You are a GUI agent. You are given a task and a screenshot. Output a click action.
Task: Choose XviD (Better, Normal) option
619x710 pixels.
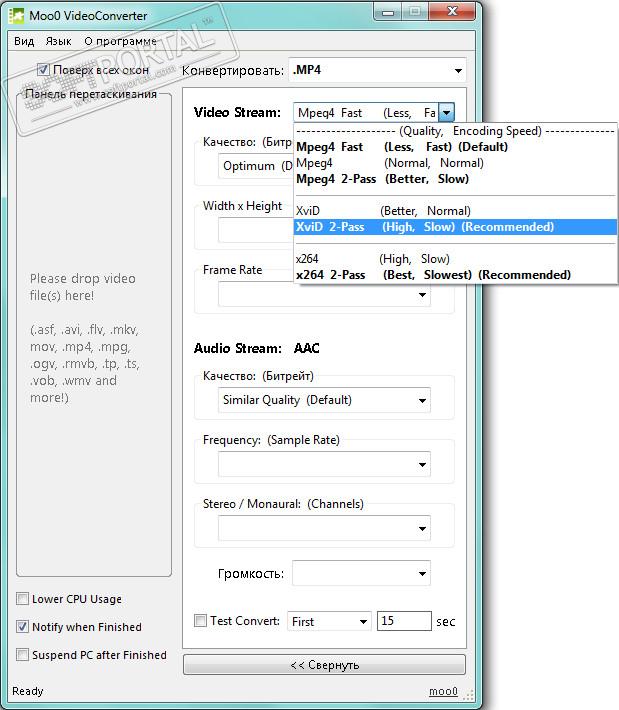(456, 211)
